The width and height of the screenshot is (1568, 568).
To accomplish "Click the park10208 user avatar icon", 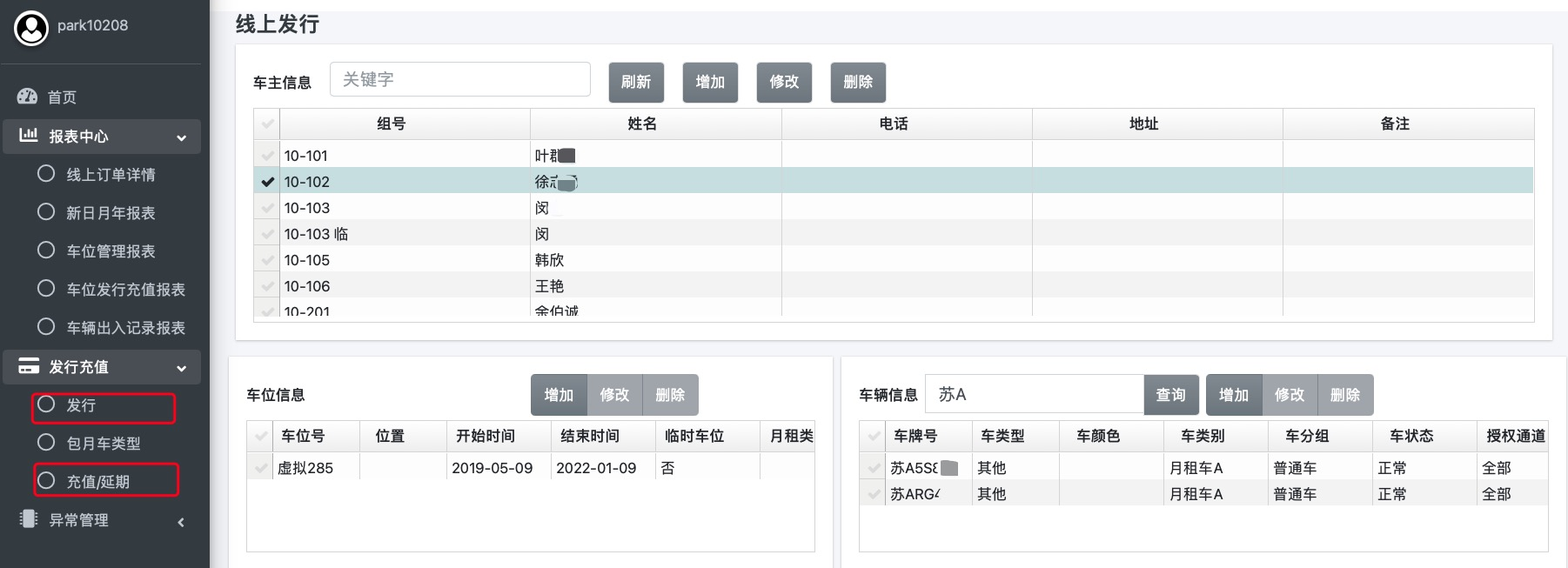I will (31, 28).
